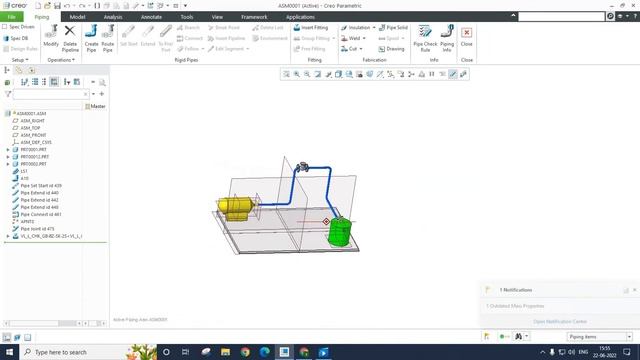The width and height of the screenshot is (640, 360).
Task: Click Pipe Solid in Fabrication group
Action: click(x=393, y=27)
